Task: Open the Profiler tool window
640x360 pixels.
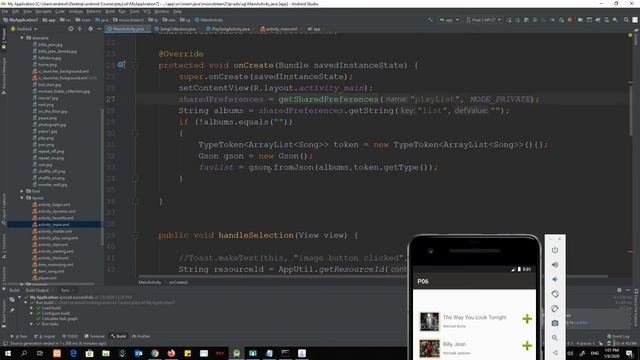Action: coord(141,336)
